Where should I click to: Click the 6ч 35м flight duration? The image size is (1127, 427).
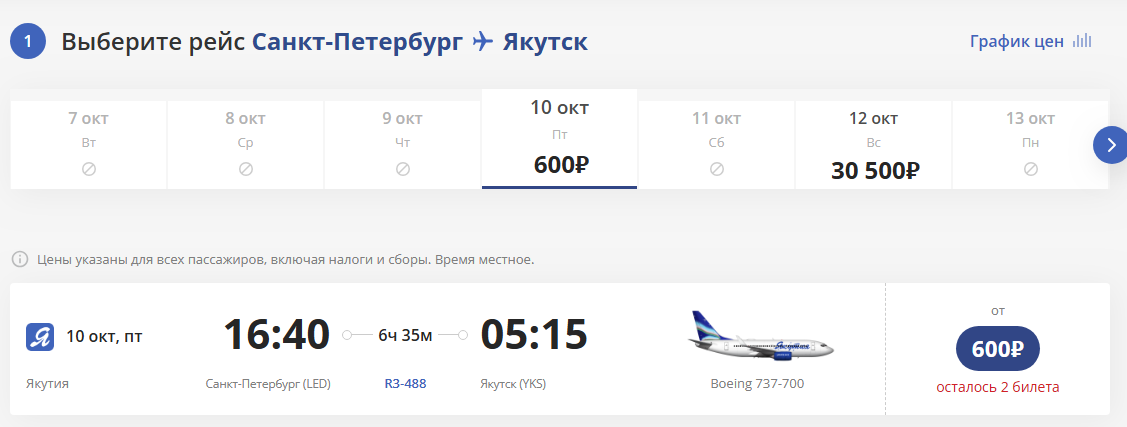click(x=405, y=335)
